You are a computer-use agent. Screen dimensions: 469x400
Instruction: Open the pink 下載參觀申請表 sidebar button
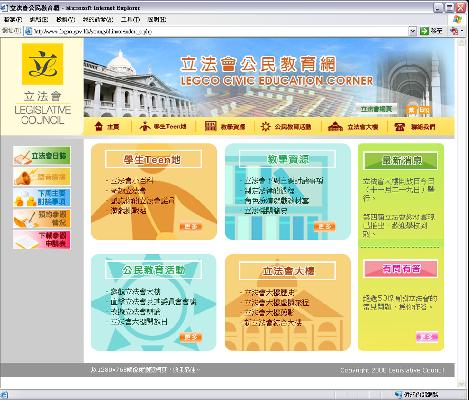coord(42,239)
